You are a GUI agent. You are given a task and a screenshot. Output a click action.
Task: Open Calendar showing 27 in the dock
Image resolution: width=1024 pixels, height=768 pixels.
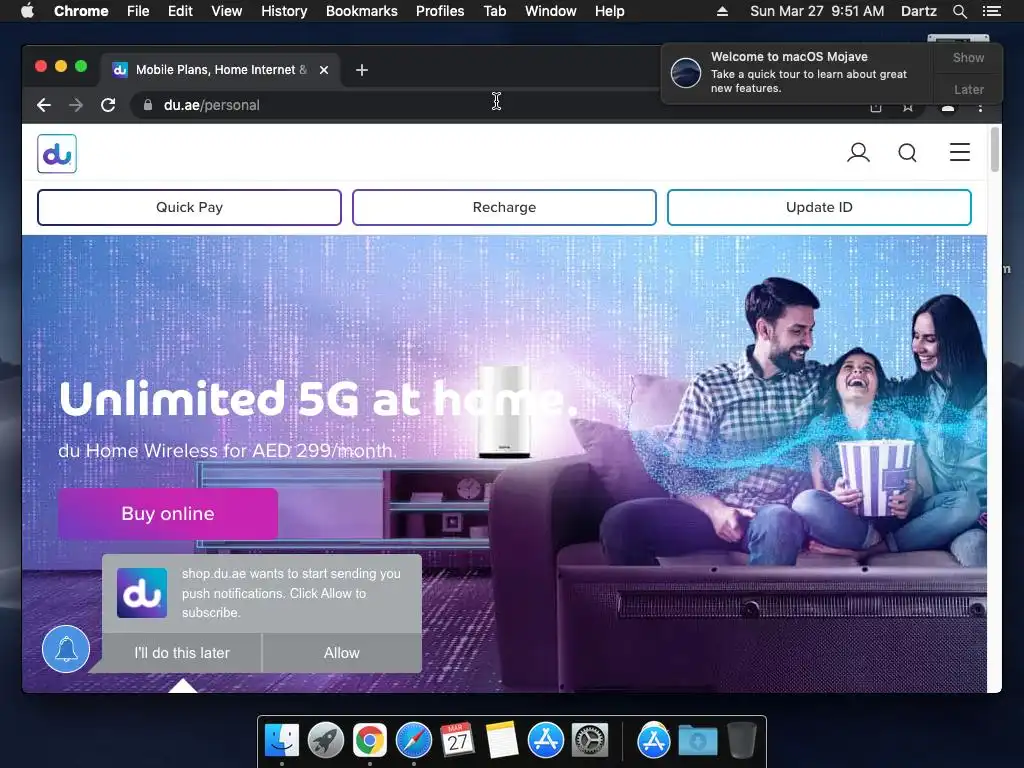coord(457,740)
